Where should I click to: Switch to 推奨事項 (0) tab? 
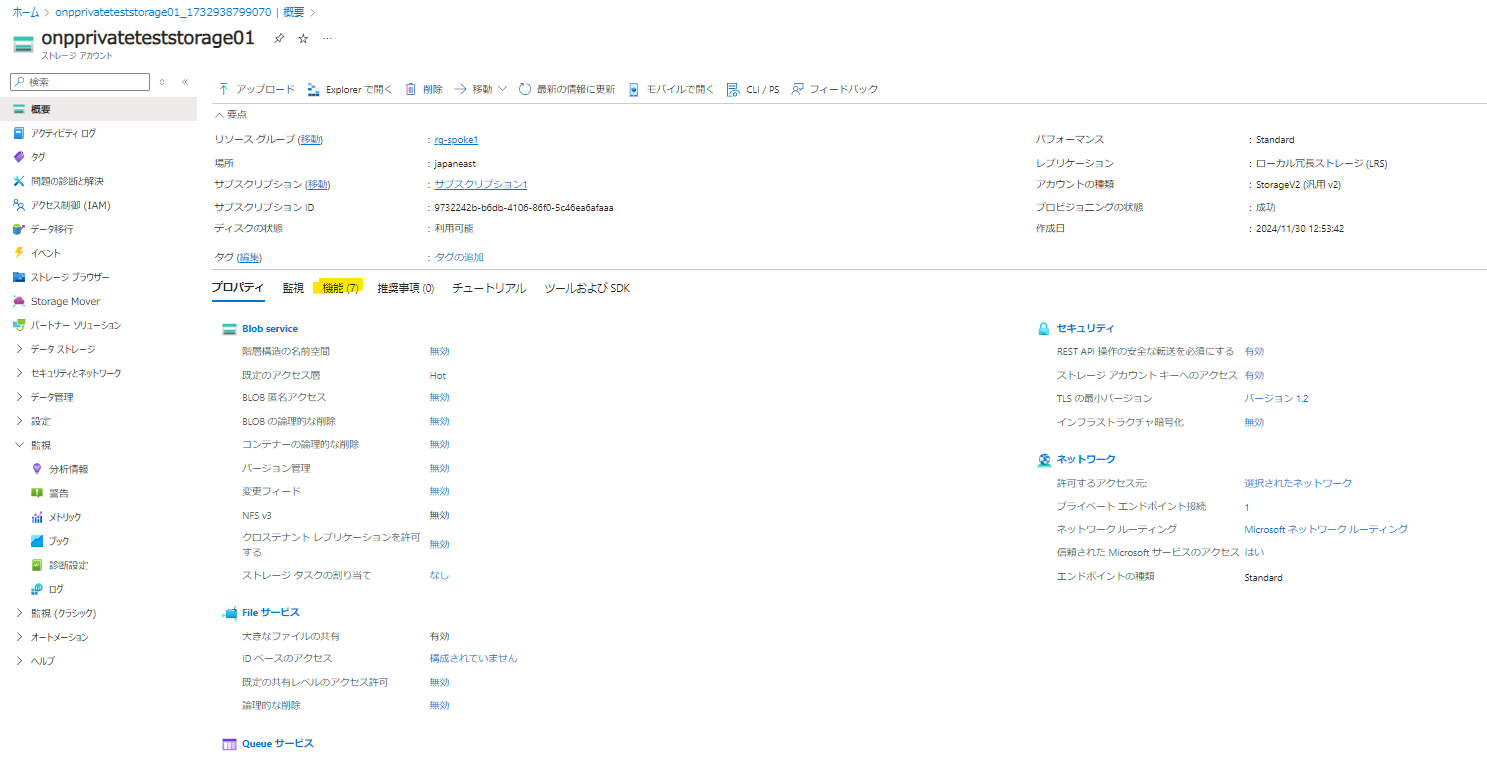point(406,288)
